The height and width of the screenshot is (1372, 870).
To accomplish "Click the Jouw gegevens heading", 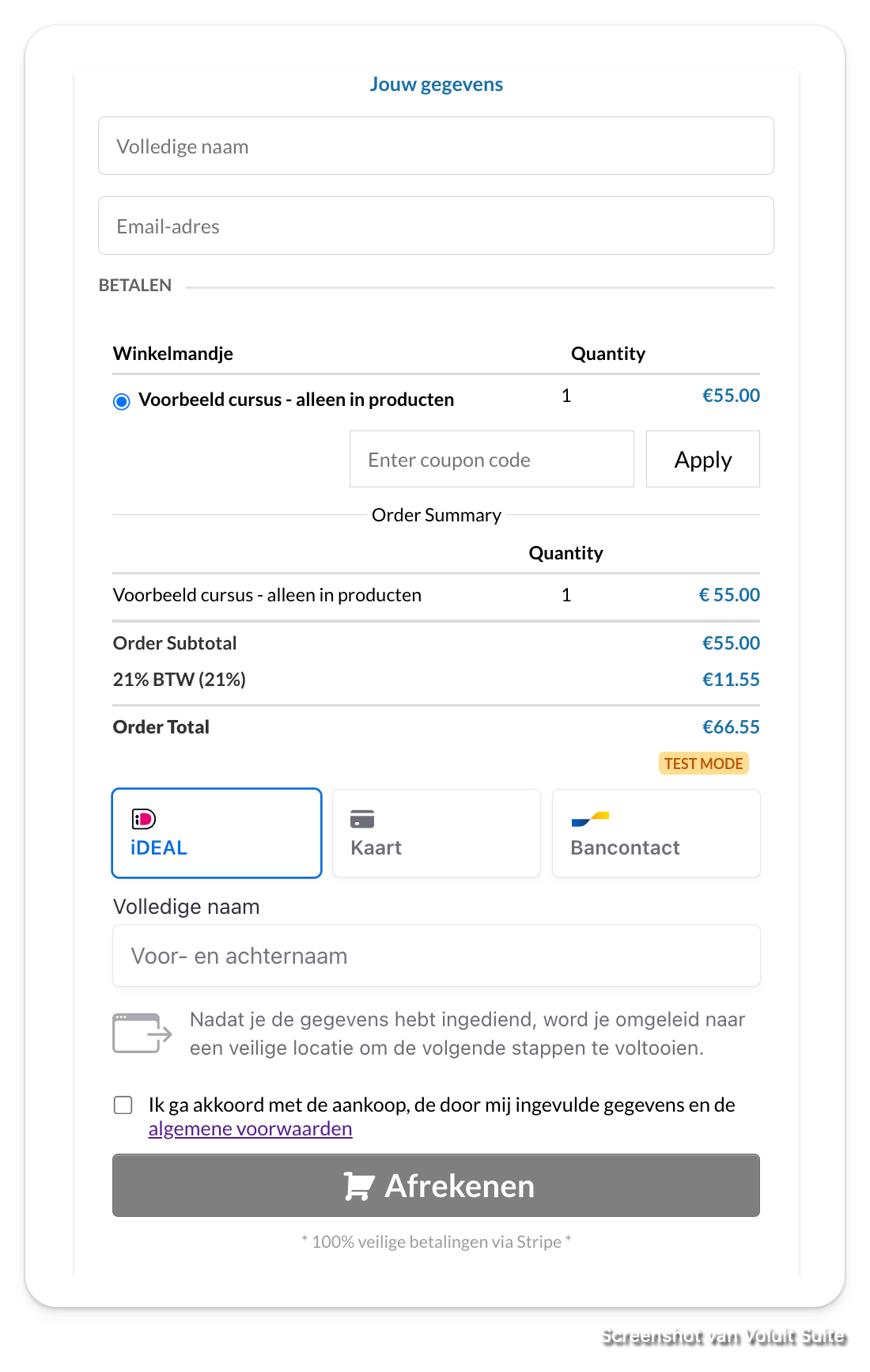I will click(x=437, y=85).
